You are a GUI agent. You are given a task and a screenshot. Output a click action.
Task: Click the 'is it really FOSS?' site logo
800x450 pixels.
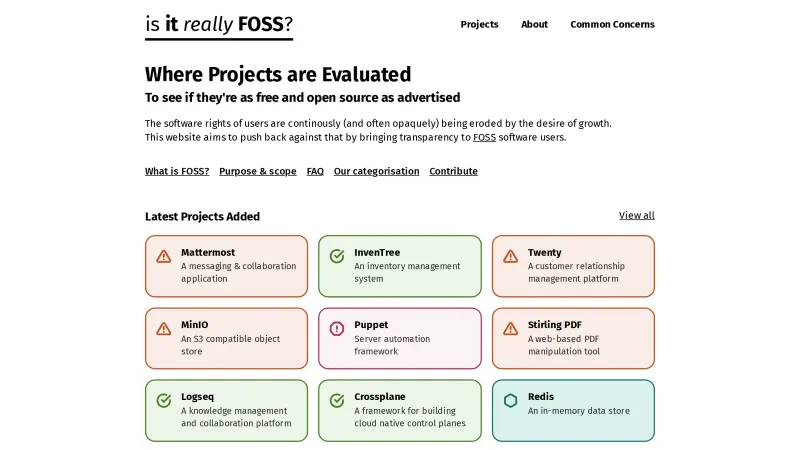pyautogui.click(x=219, y=25)
